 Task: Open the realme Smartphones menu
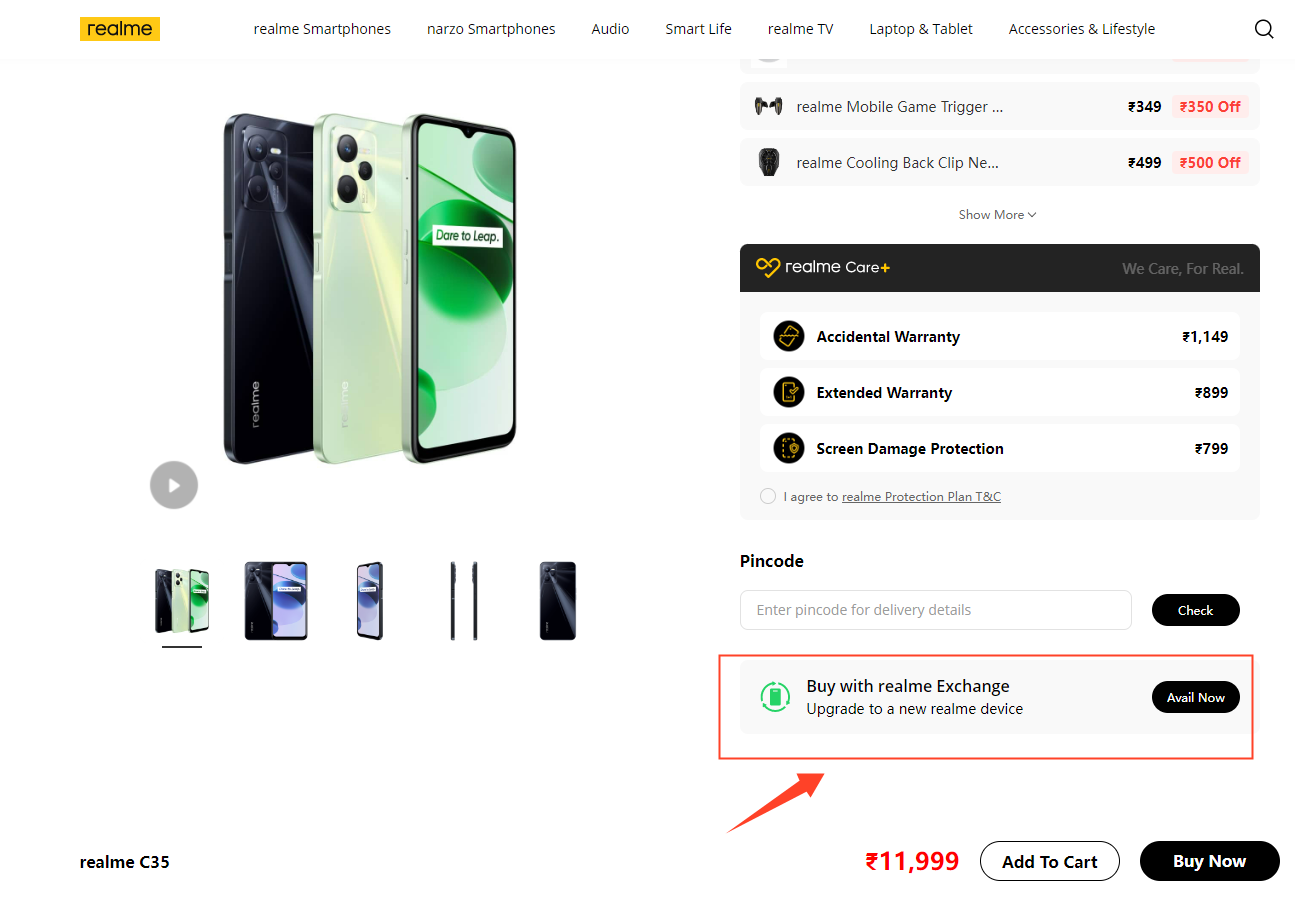point(322,29)
